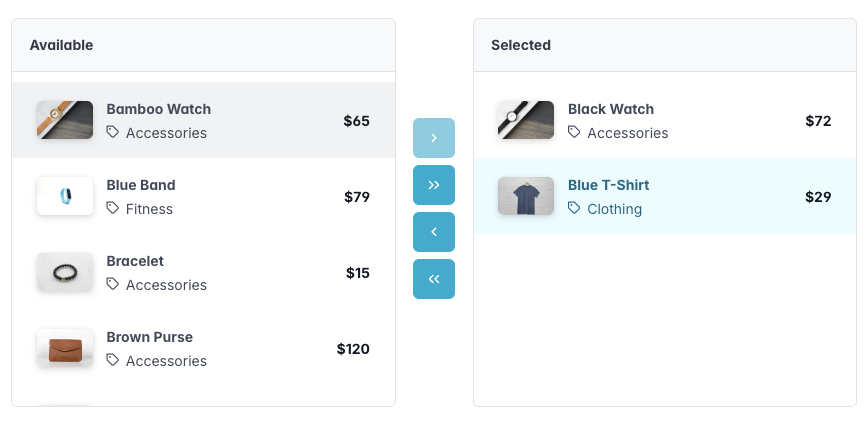Select the Brown Purse item name
866x423 pixels.
coord(150,337)
